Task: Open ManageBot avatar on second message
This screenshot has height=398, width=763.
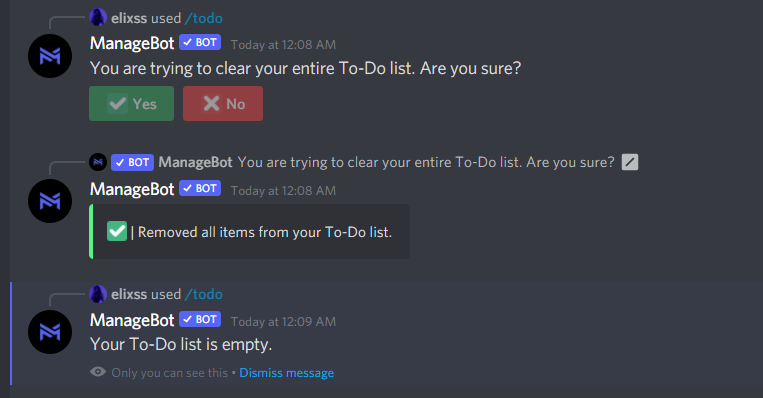Action: coord(50,201)
